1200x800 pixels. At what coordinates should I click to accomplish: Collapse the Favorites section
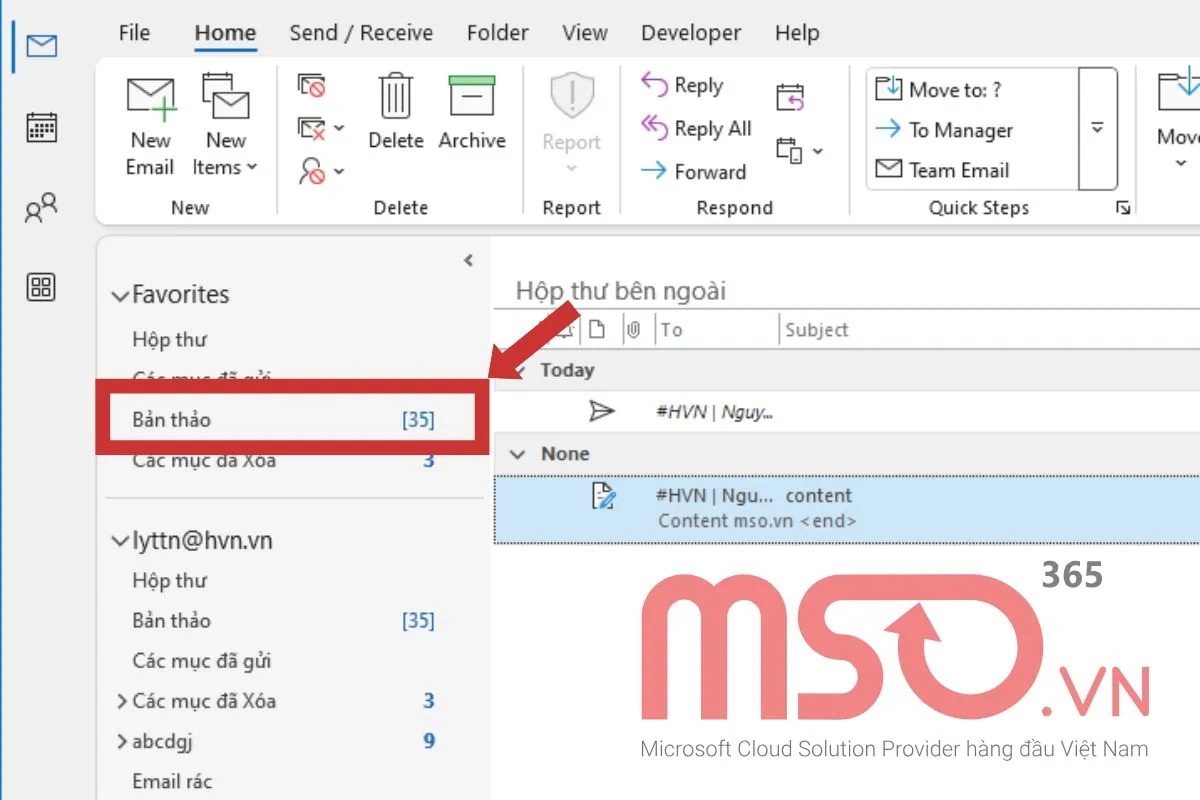pos(121,294)
